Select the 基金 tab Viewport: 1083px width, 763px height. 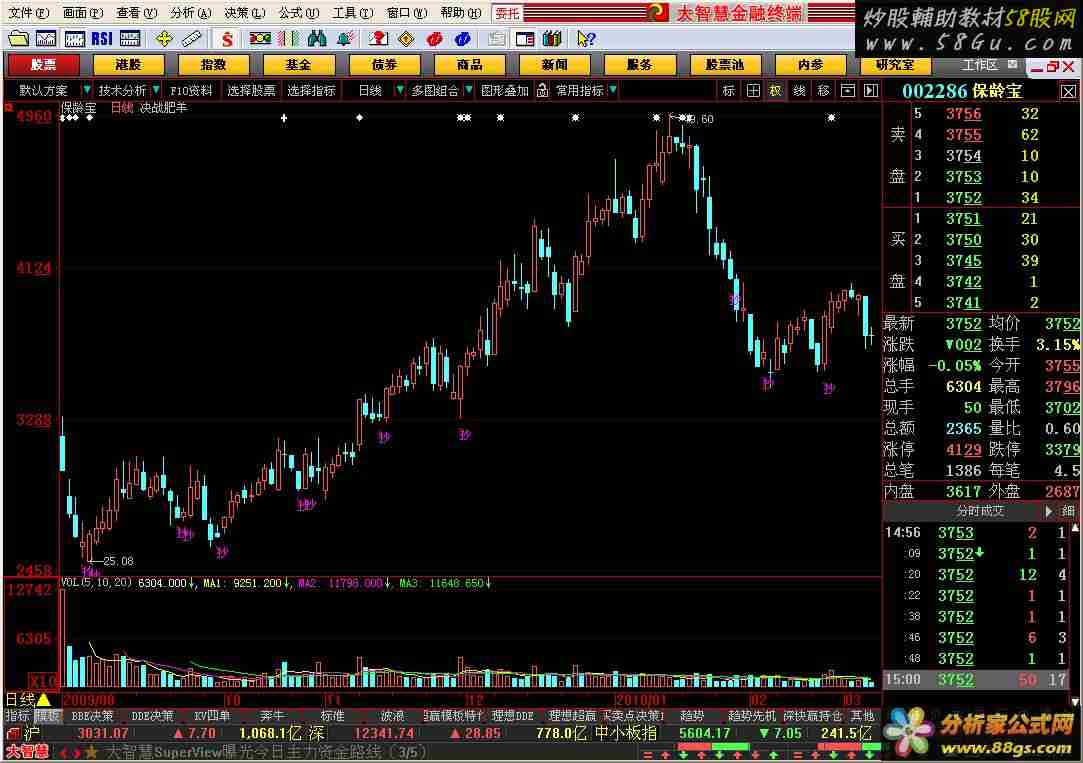(x=298, y=65)
